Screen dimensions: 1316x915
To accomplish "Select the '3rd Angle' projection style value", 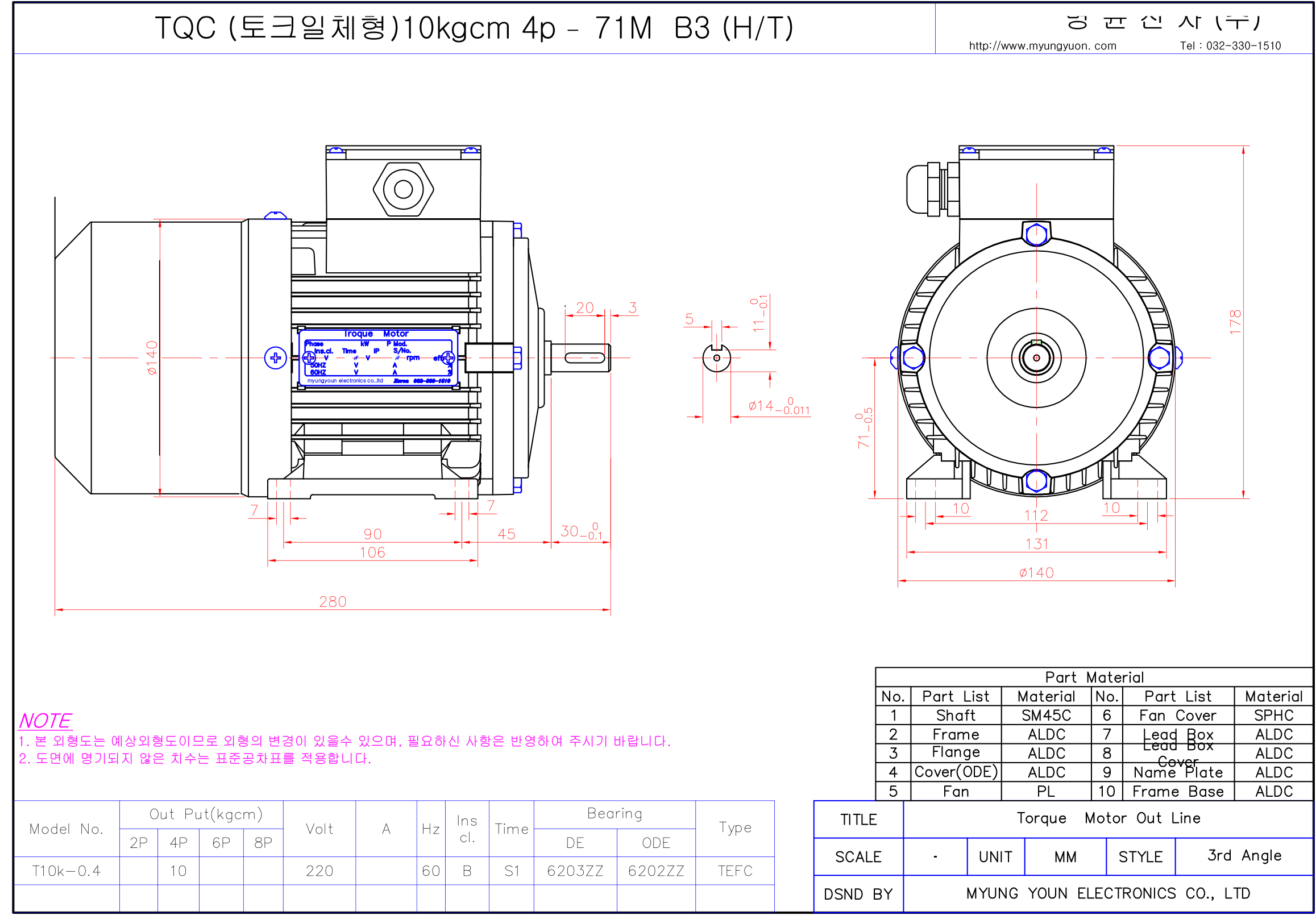I will coord(1244,855).
